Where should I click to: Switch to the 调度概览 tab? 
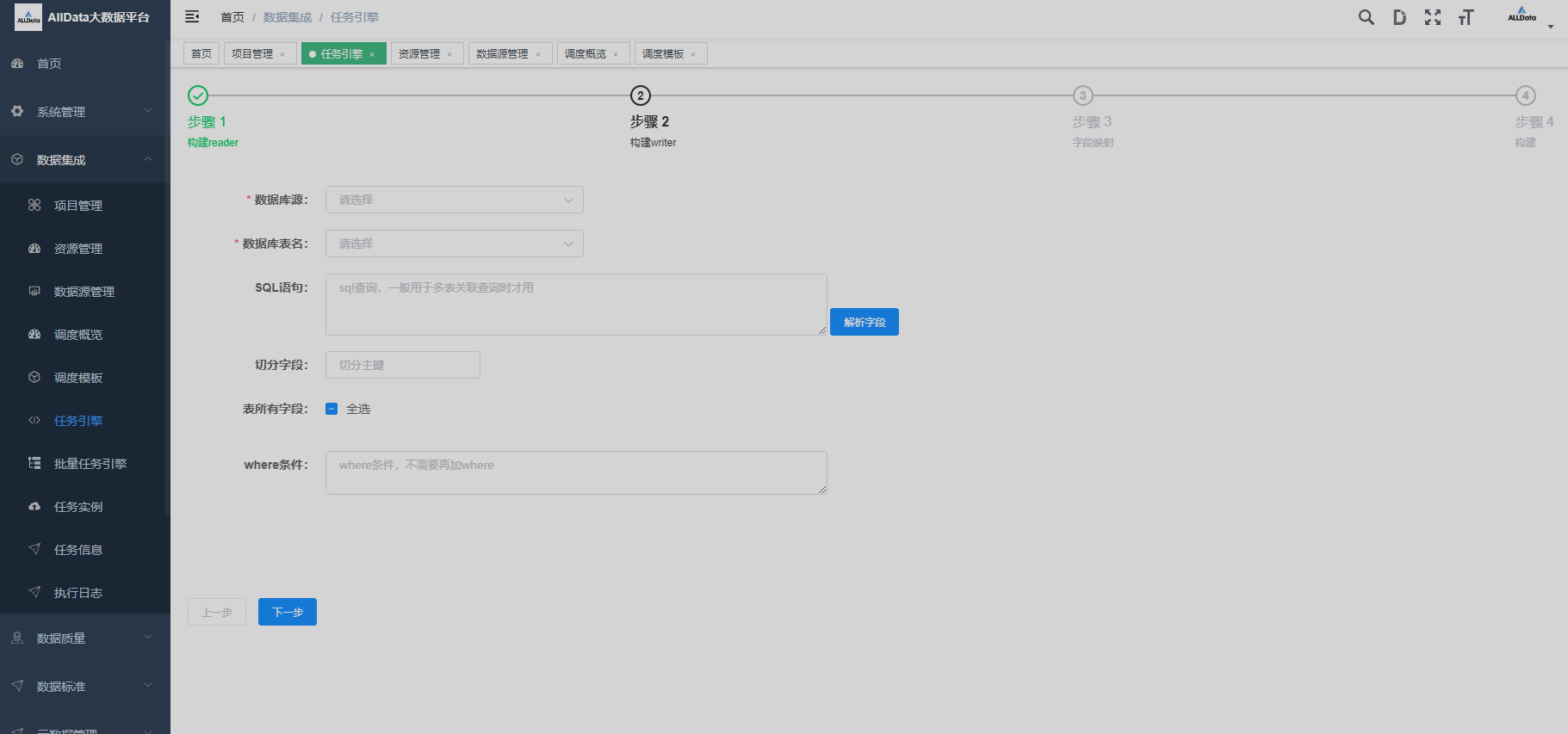(x=586, y=54)
